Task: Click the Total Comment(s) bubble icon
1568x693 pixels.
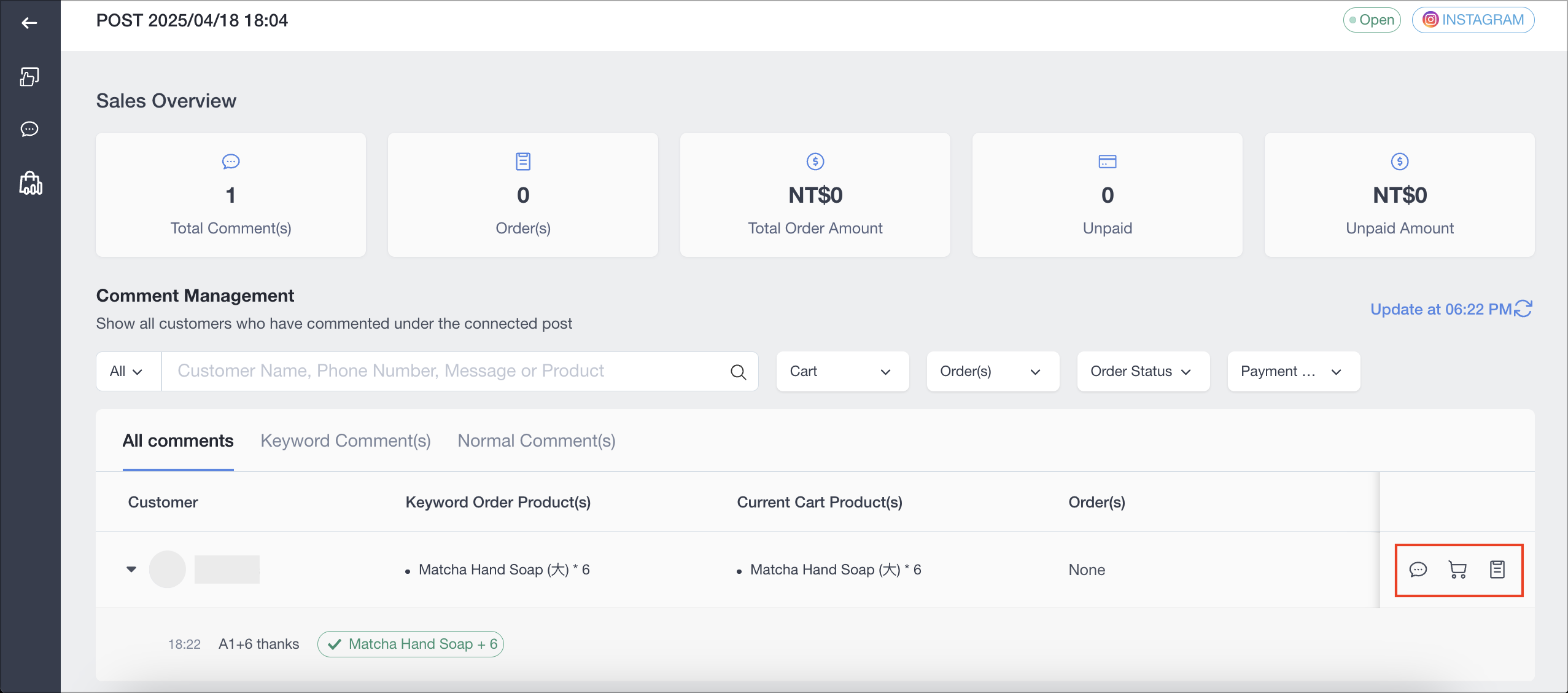Action: click(x=231, y=162)
